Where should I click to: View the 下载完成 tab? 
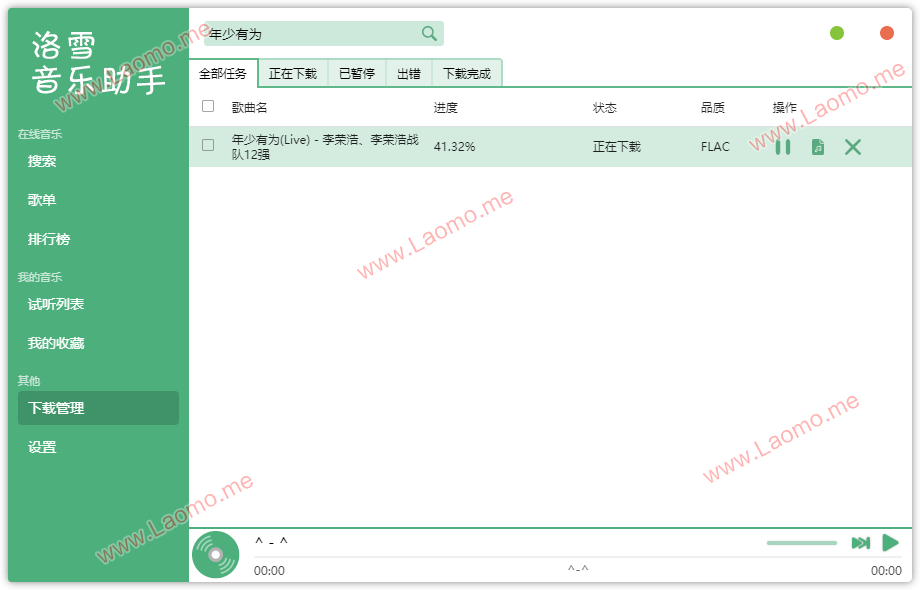[467, 73]
